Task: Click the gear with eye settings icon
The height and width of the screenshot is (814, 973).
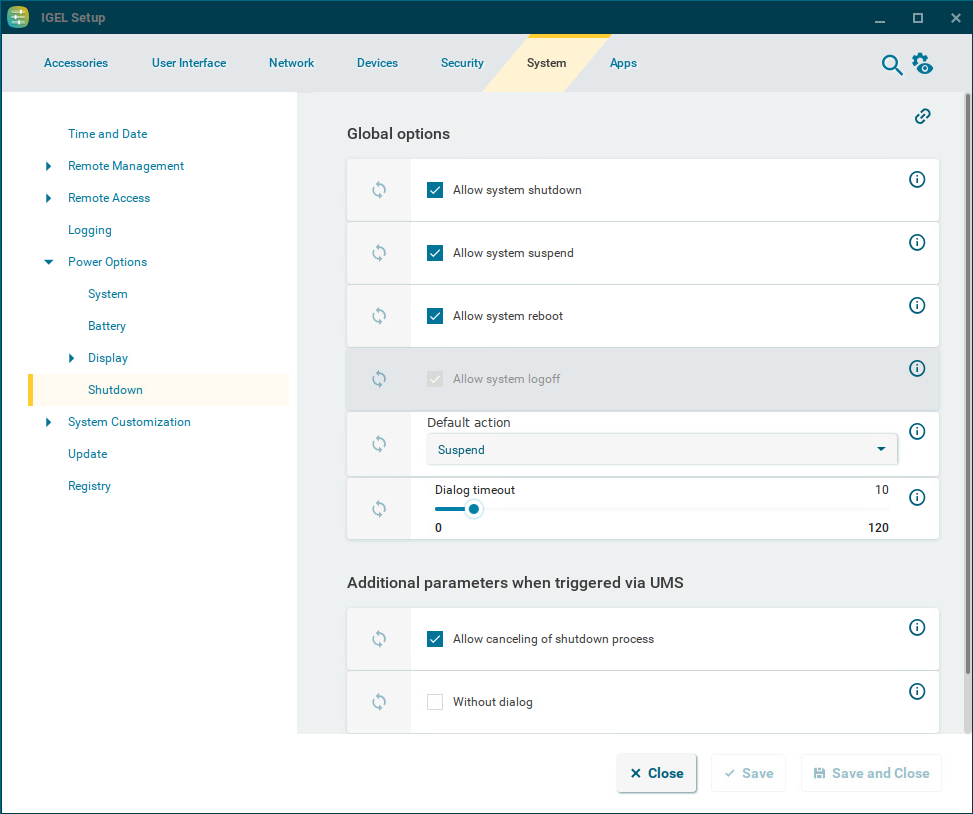Action: click(922, 64)
